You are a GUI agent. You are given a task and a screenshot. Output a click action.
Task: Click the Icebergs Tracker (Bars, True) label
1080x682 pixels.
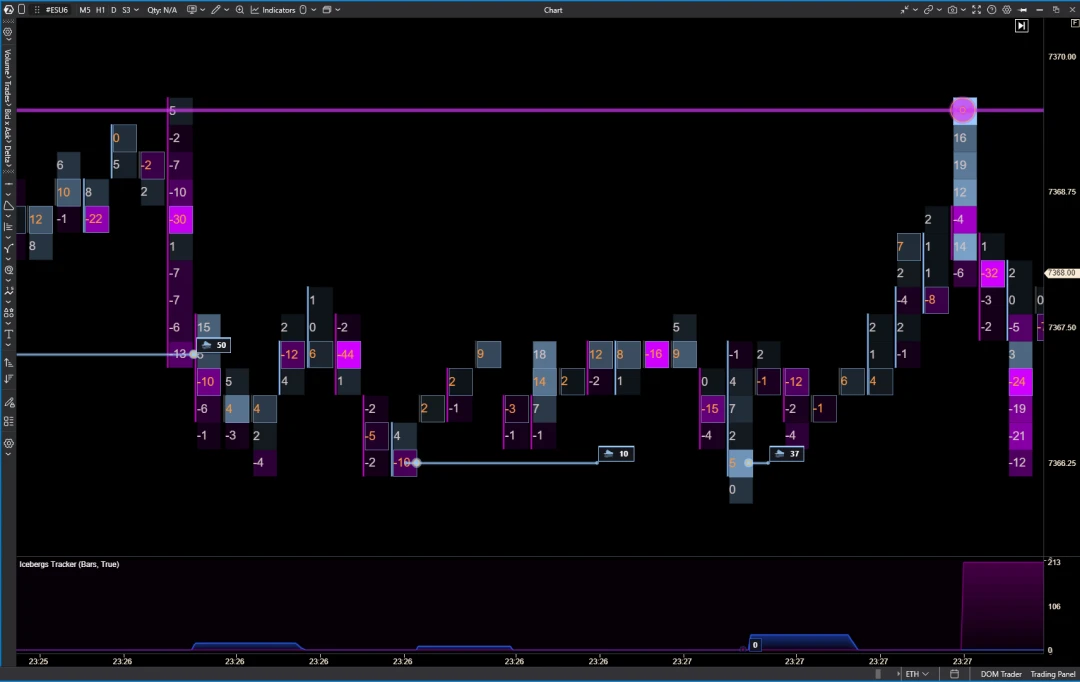point(69,564)
